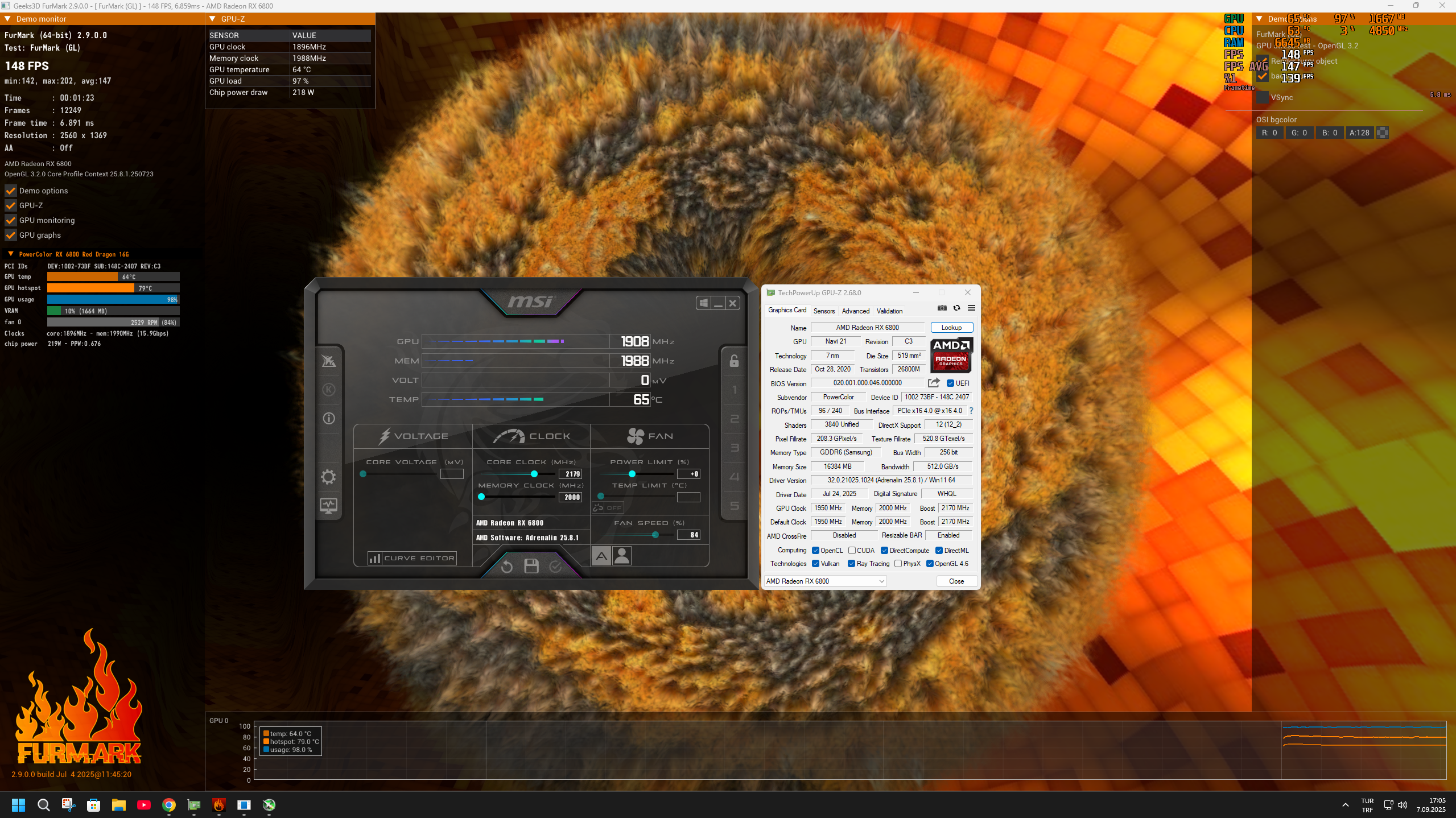Viewport: 1456px width, 818px height.
Task: Toggle the automatic fan mode A button
Action: (x=601, y=555)
